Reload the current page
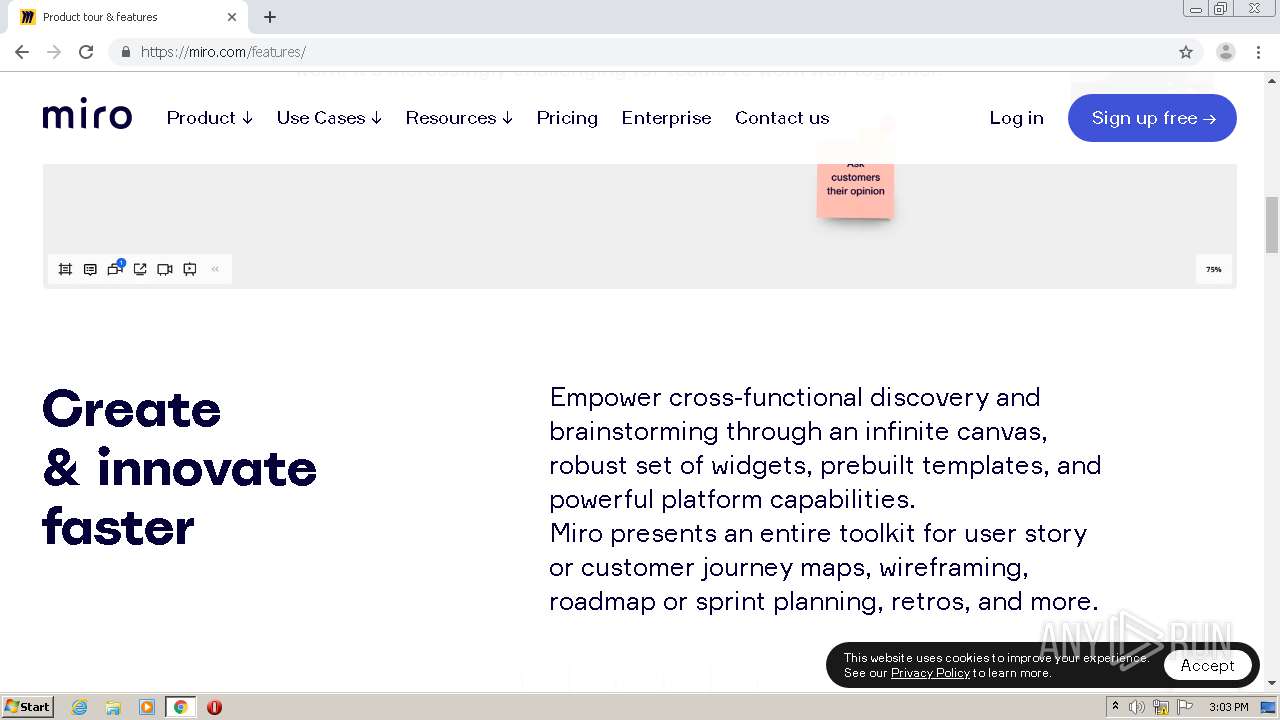This screenshot has height=720, width=1280. pos(86,52)
